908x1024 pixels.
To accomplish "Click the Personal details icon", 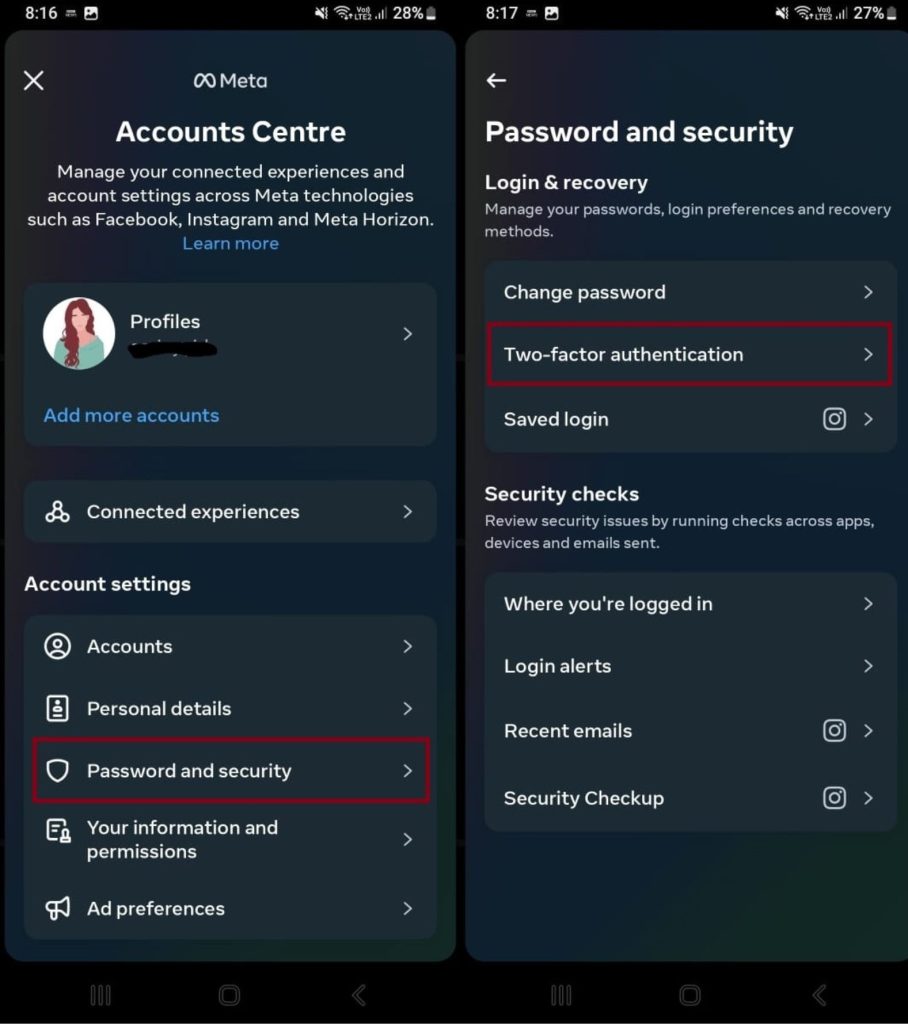I will (58, 708).
